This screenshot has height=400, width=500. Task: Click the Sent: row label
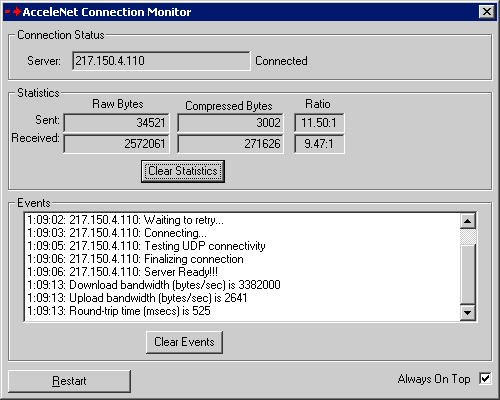point(47,120)
